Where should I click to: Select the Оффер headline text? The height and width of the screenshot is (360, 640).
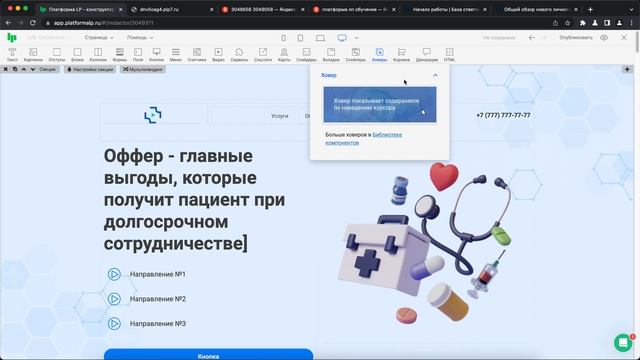[194, 200]
